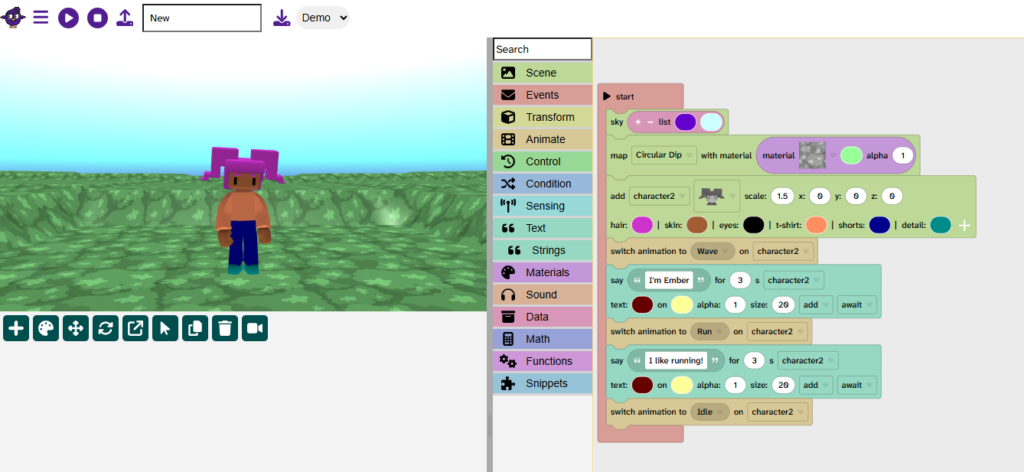The width and height of the screenshot is (1024, 472).
Task: Click the material texture thumbnail
Action: (x=812, y=155)
